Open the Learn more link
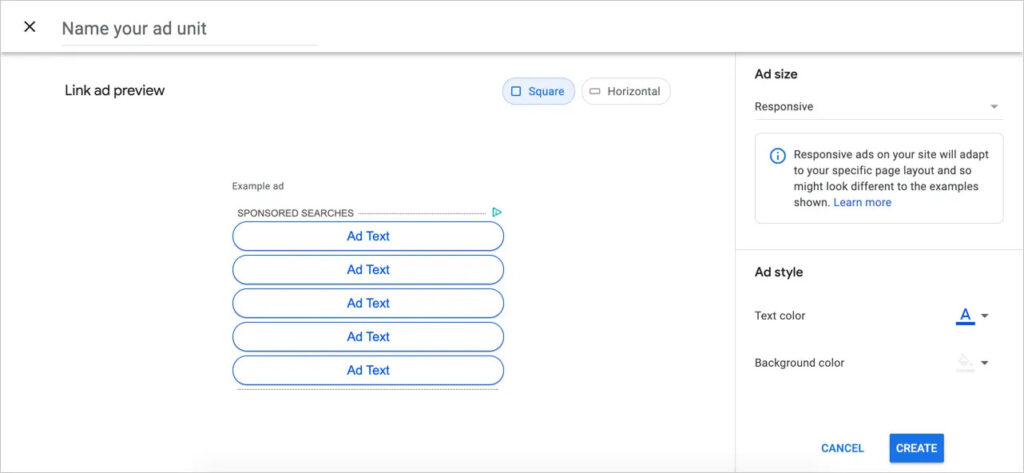The image size is (1024, 473). pos(862,202)
